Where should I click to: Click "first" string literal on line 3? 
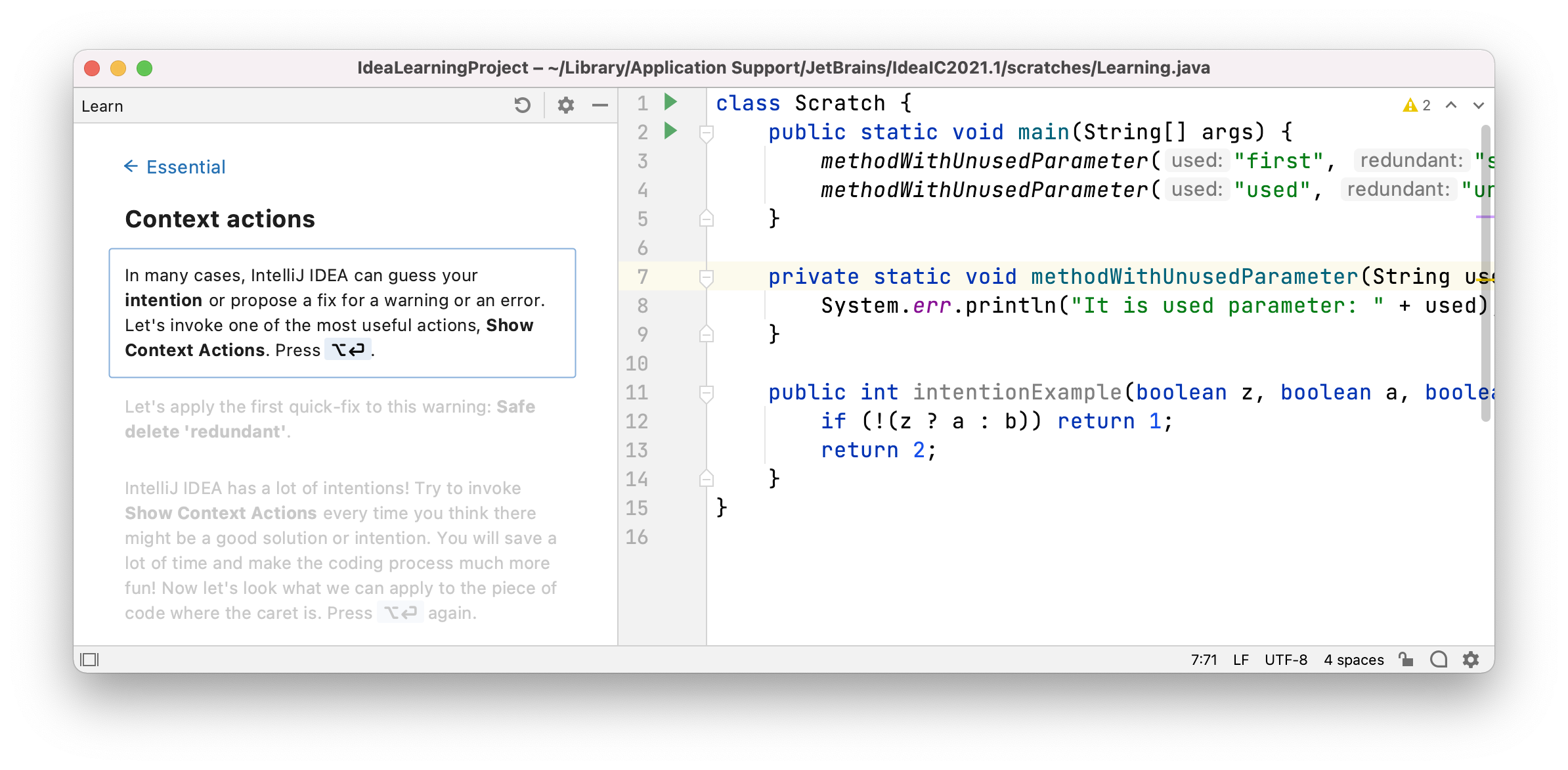(1278, 161)
